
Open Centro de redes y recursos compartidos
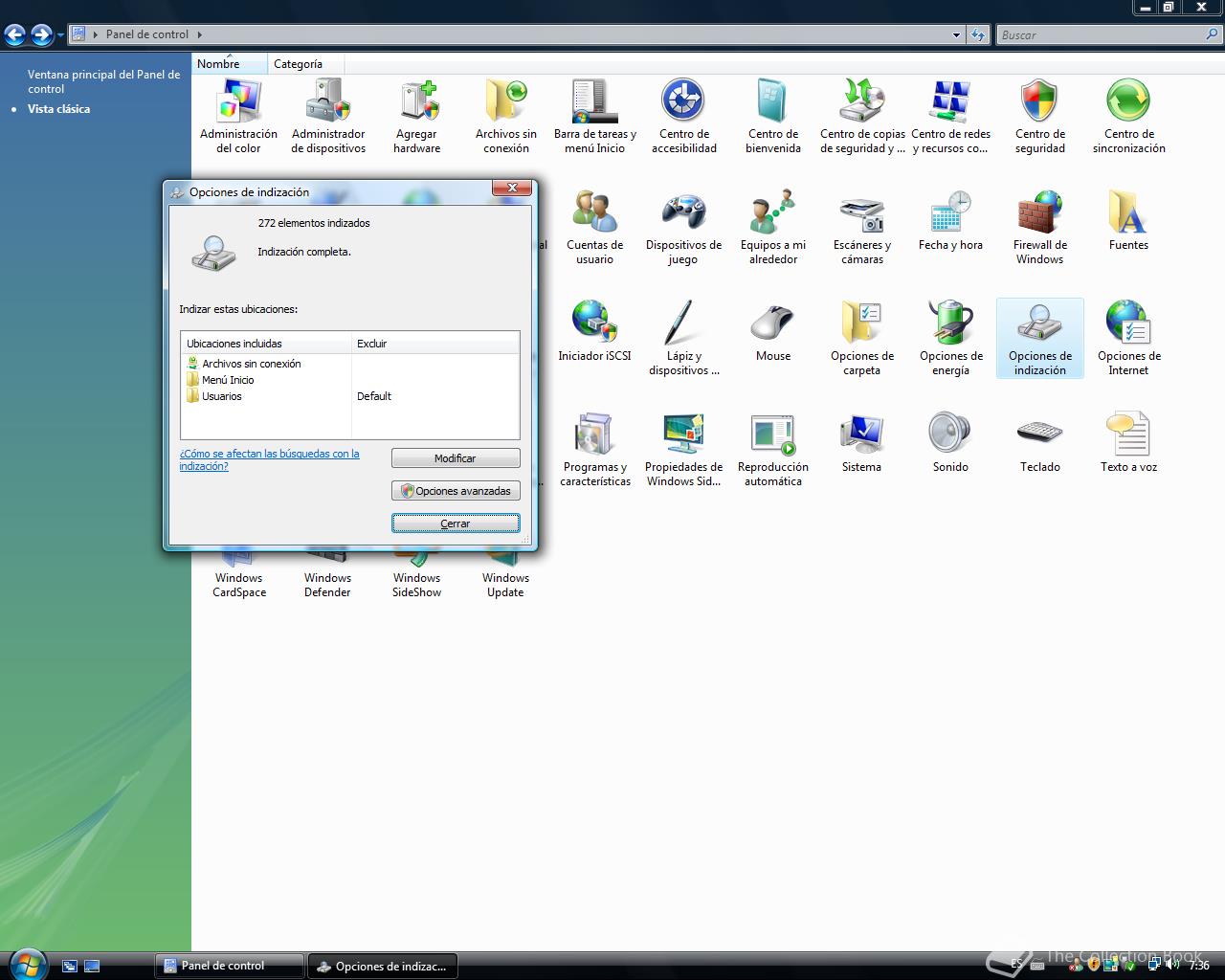951,117
